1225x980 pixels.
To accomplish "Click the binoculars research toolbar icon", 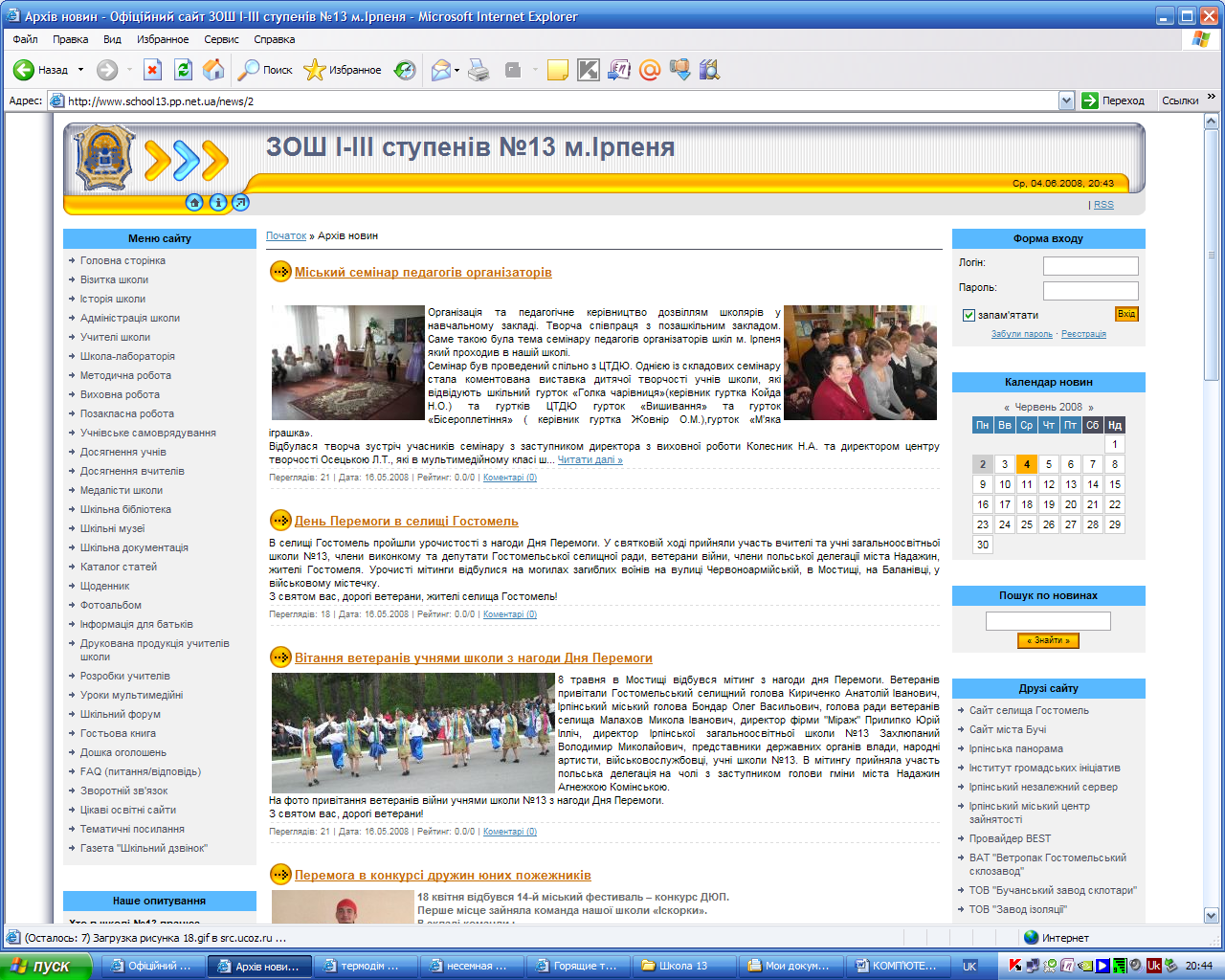I will pyautogui.click(x=709, y=70).
